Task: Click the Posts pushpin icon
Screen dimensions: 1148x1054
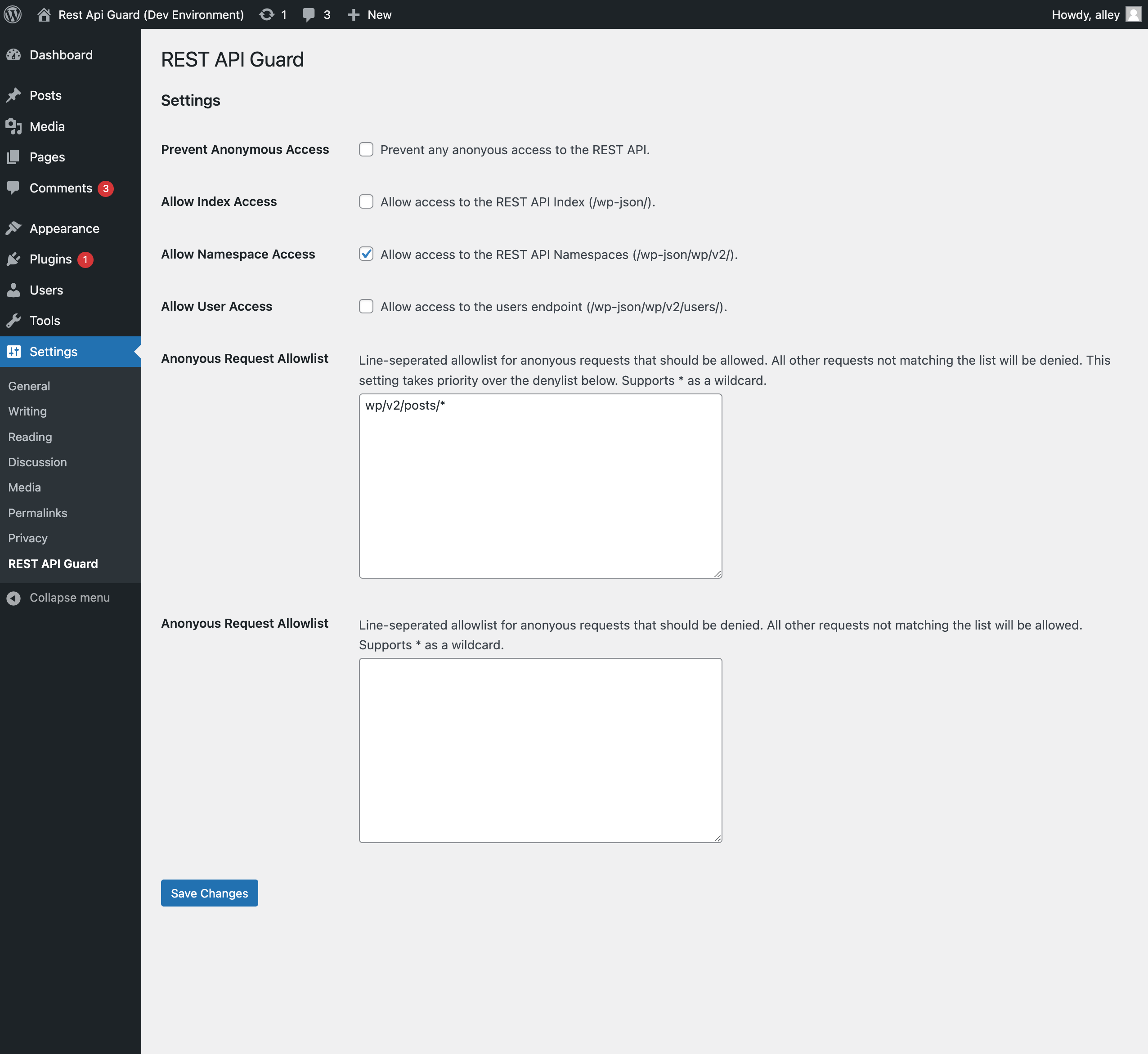Action: pyautogui.click(x=13, y=95)
